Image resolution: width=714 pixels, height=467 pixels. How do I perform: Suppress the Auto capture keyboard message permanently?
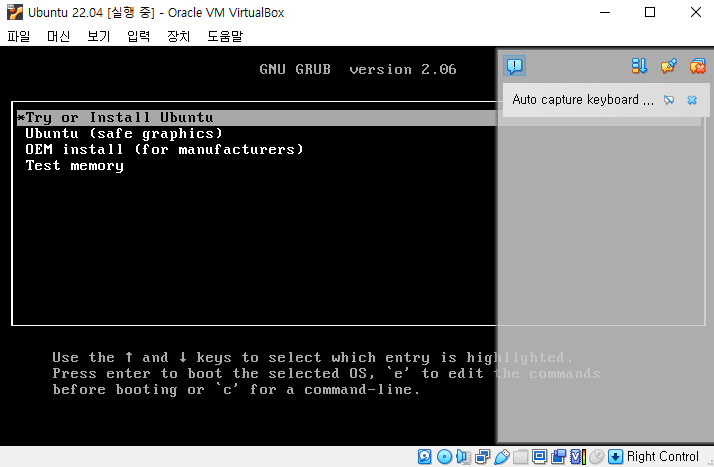click(668, 100)
